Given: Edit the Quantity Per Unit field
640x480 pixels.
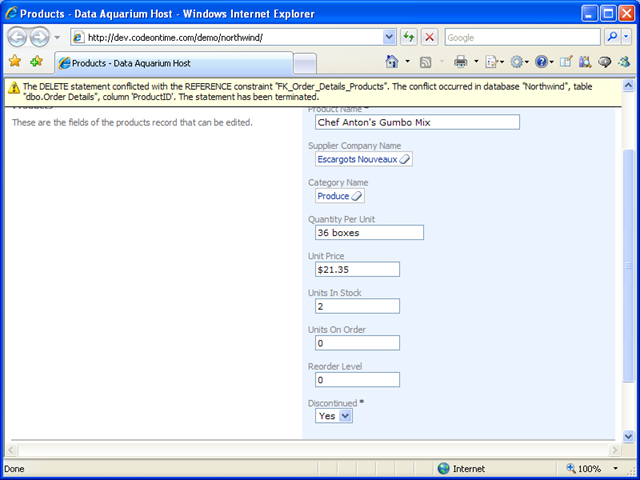Looking at the screenshot, I should click(369, 233).
